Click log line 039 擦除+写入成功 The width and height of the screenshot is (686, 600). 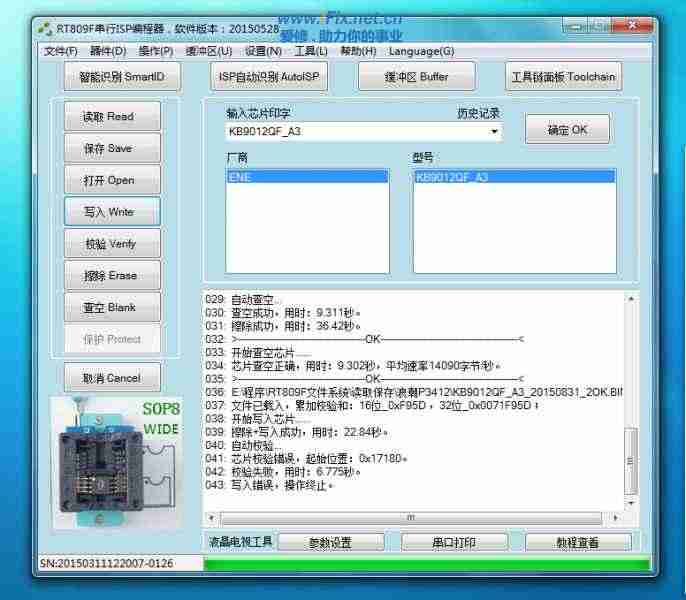(x=297, y=432)
